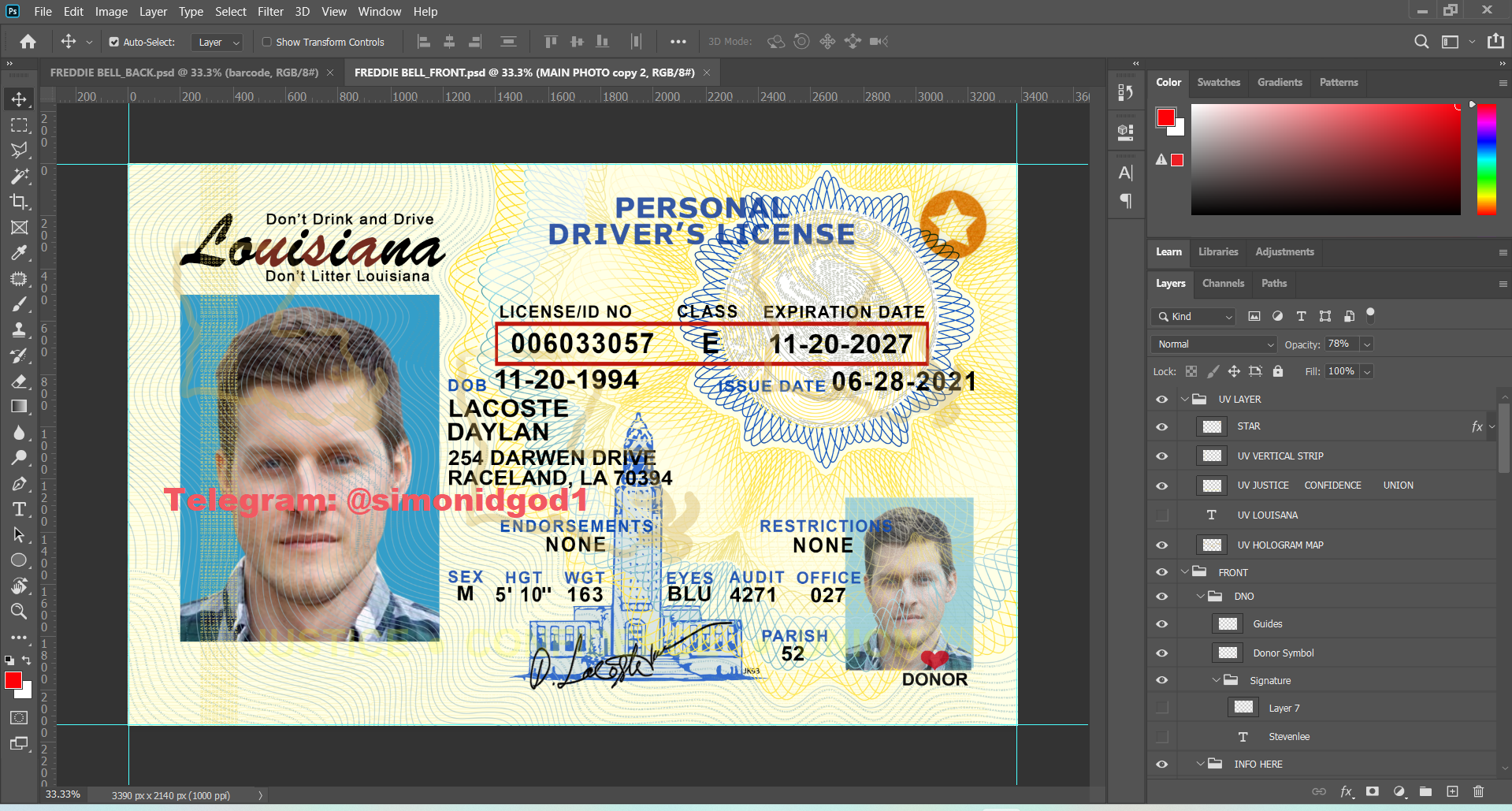Click the Home icon in options bar

(x=28, y=42)
